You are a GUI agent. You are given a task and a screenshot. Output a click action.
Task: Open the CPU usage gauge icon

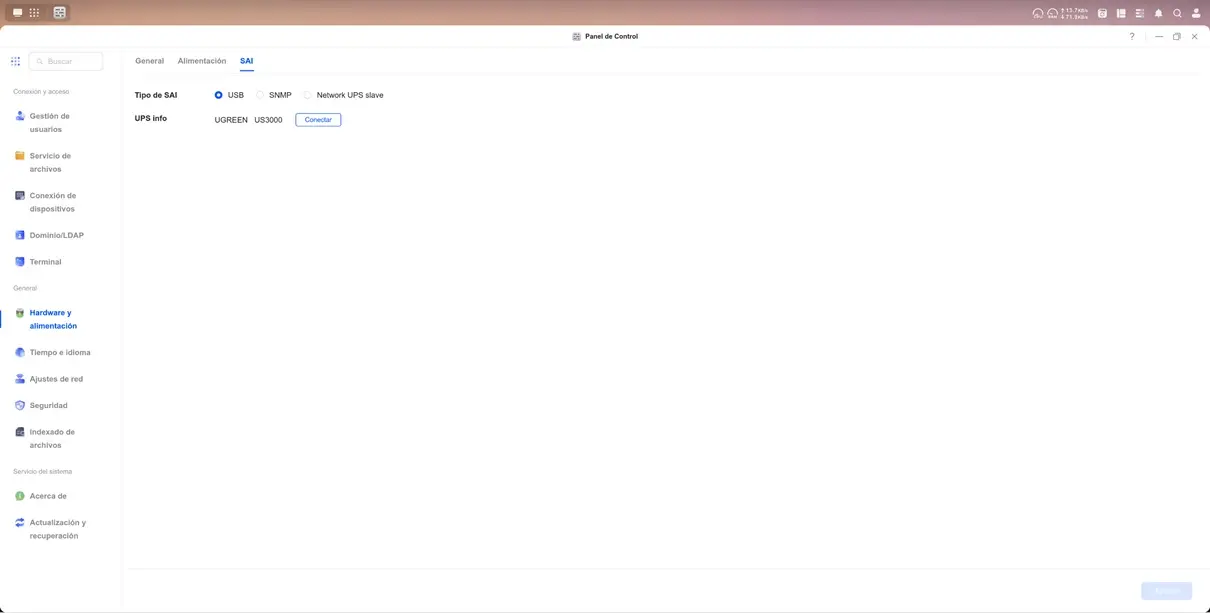pyautogui.click(x=1038, y=13)
